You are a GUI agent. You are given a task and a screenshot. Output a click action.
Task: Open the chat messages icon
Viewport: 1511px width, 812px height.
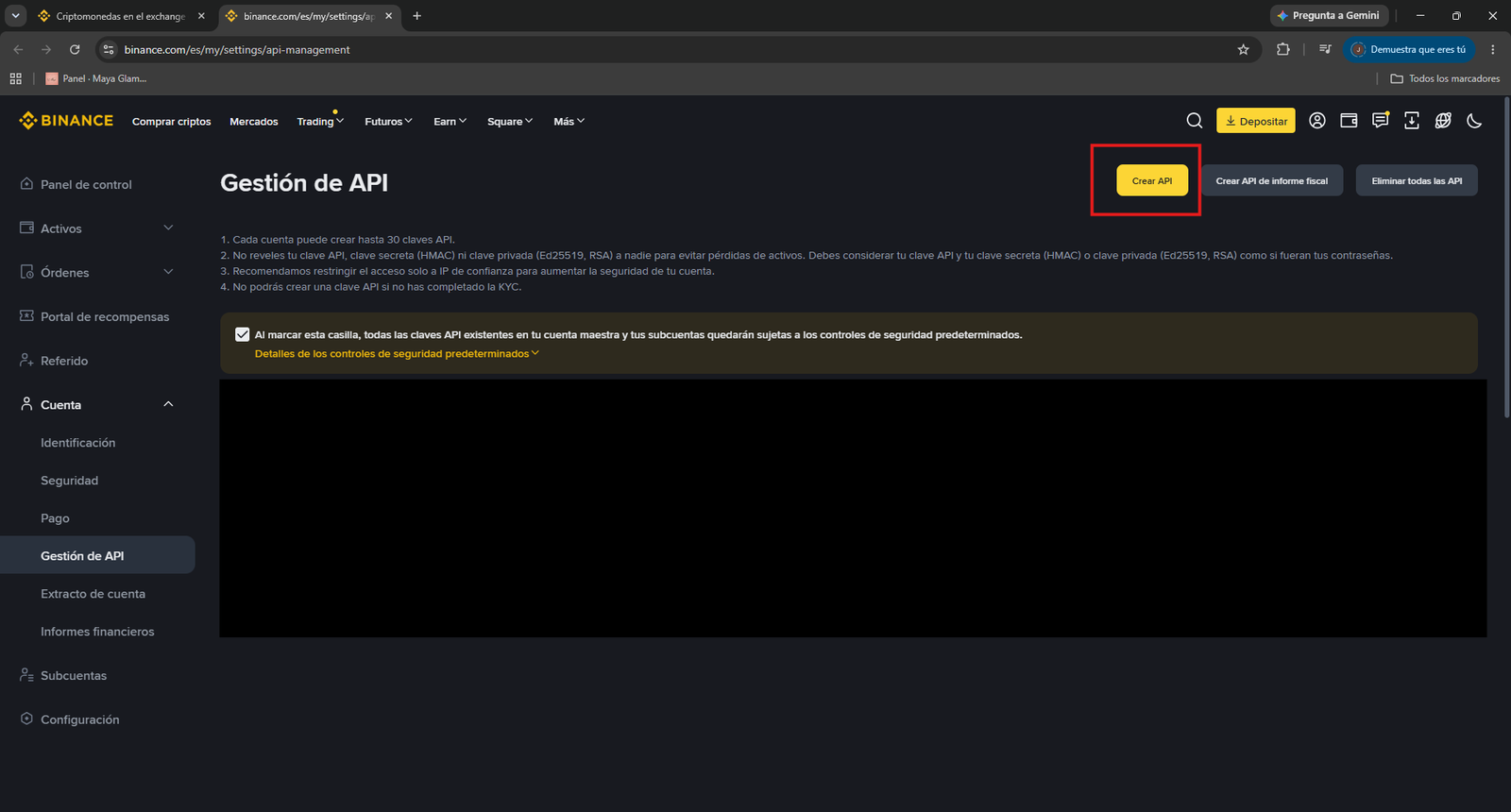pyautogui.click(x=1381, y=121)
